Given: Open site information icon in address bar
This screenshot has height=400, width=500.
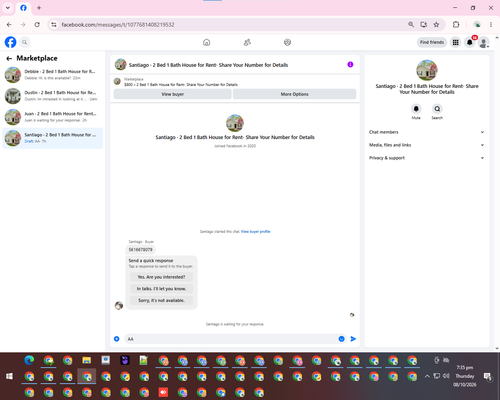Looking at the screenshot, I should [x=54, y=25].
